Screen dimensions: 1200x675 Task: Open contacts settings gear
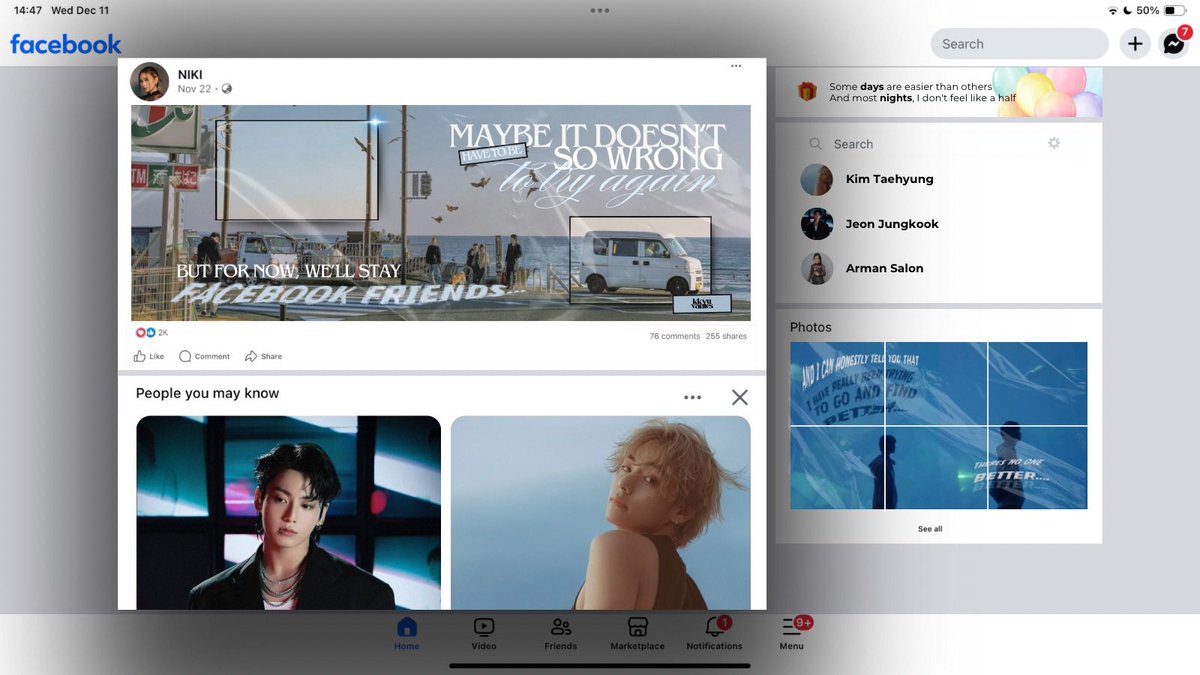pos(1054,143)
